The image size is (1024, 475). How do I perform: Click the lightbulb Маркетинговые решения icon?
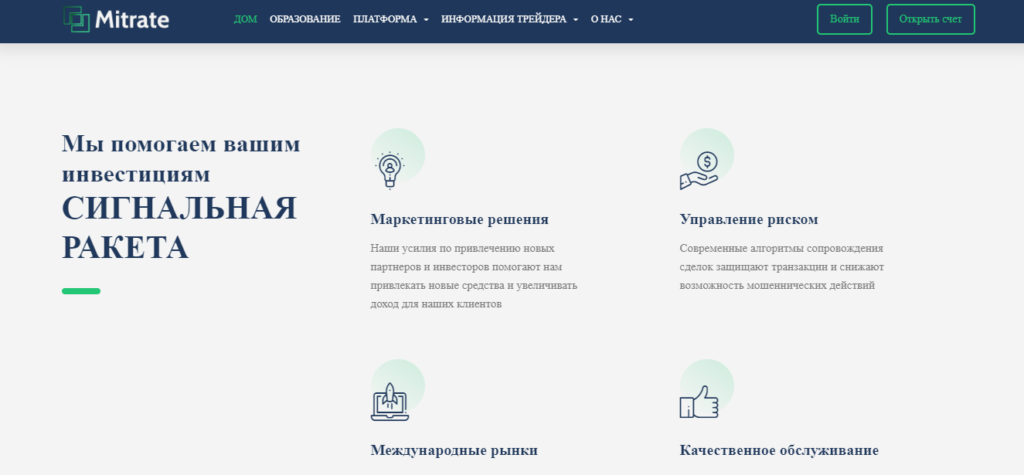(390, 169)
